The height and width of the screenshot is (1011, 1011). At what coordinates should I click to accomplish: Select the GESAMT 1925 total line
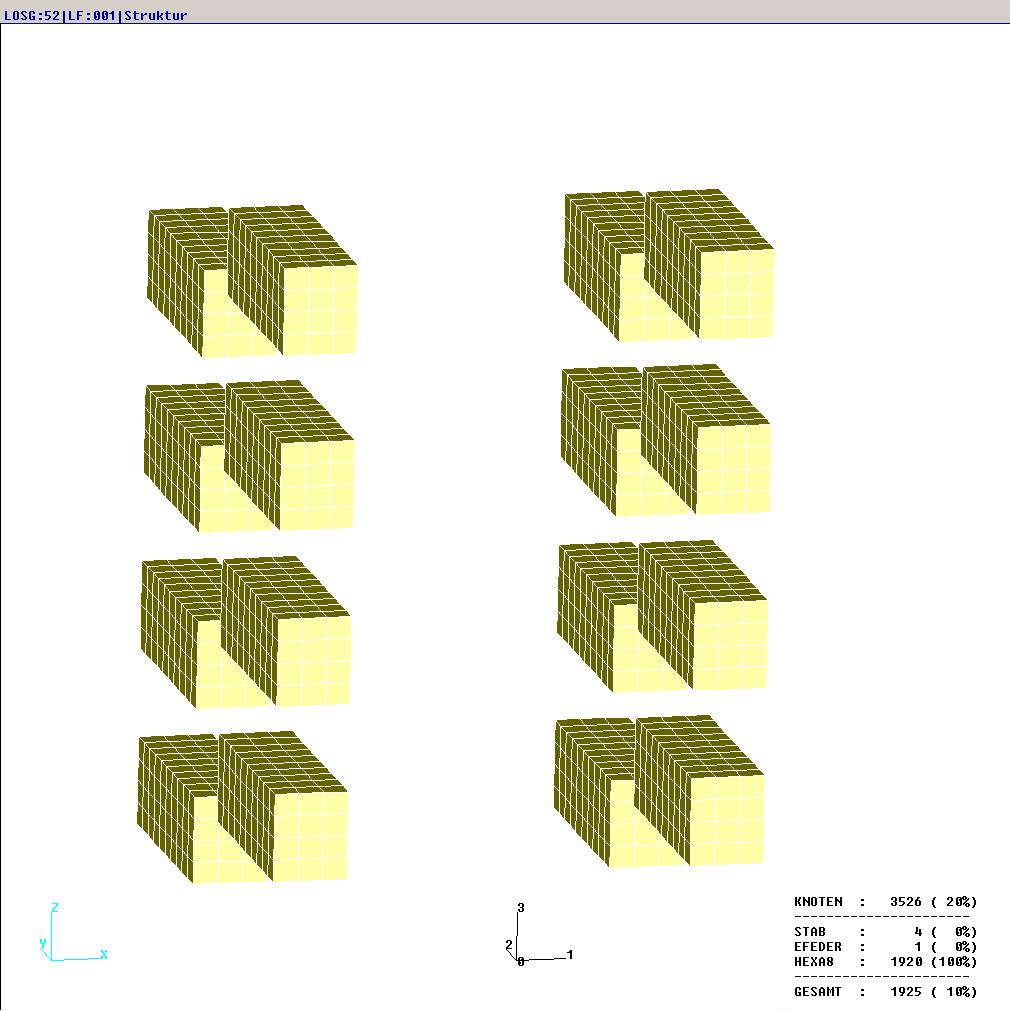click(885, 992)
